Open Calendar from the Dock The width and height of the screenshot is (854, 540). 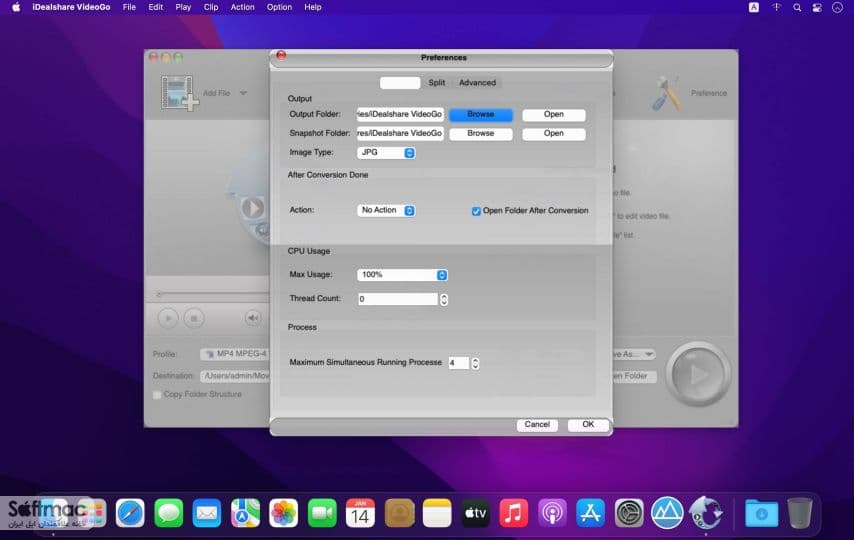coord(361,513)
